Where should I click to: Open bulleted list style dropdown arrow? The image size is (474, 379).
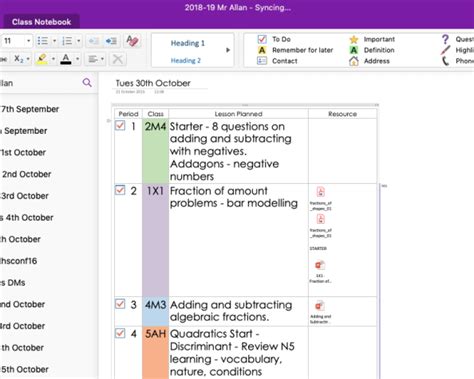pos(54,41)
